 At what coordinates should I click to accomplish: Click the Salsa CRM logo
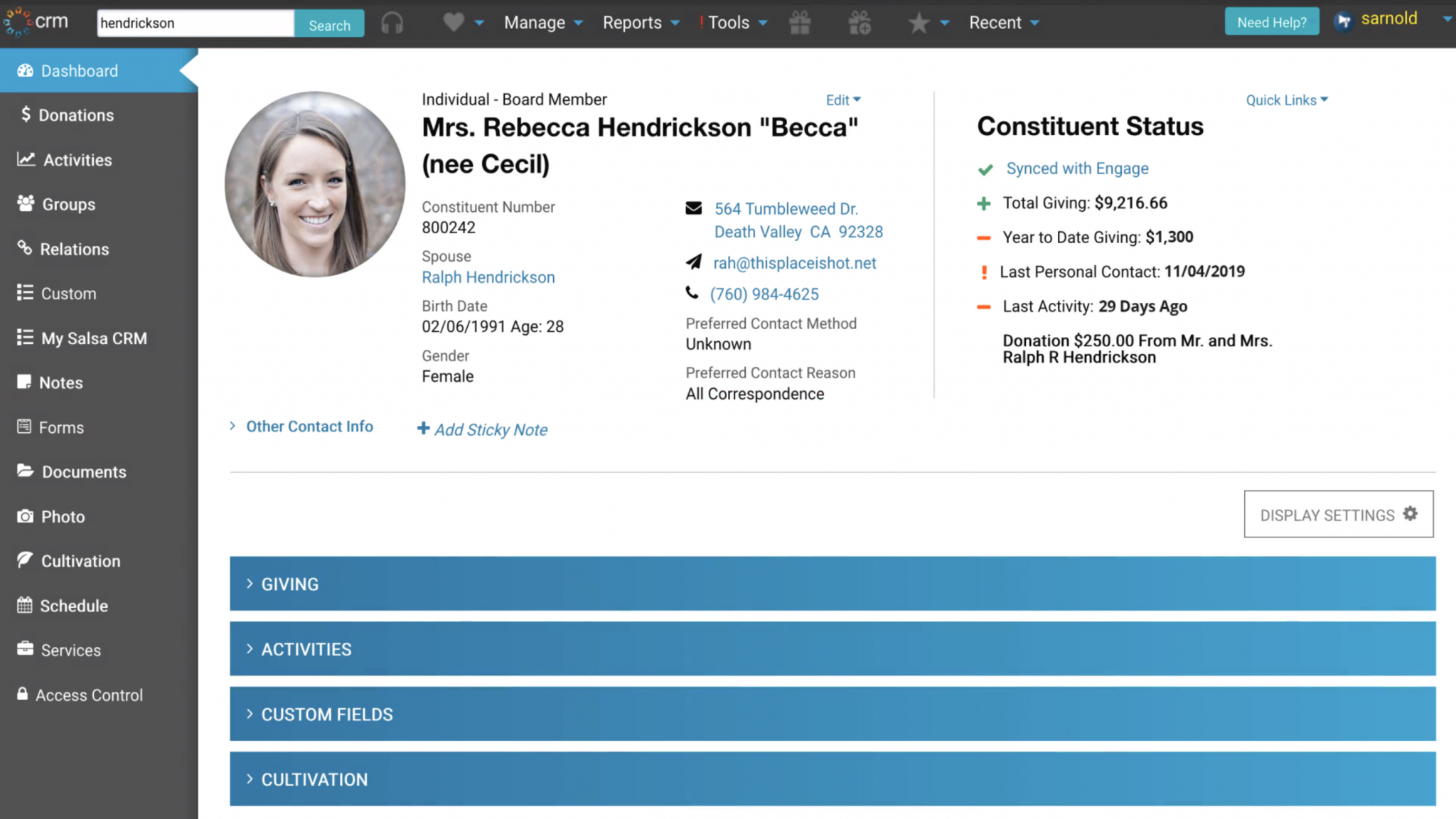click(x=36, y=22)
